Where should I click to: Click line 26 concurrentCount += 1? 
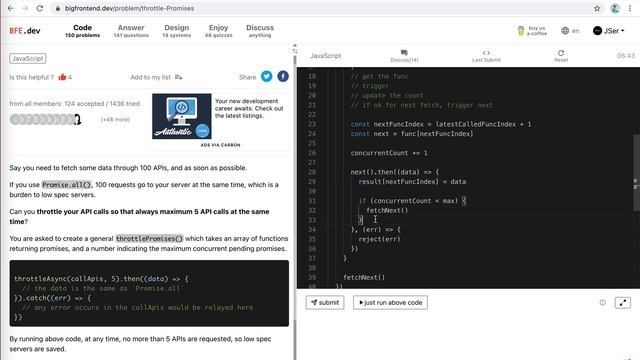tap(389, 153)
